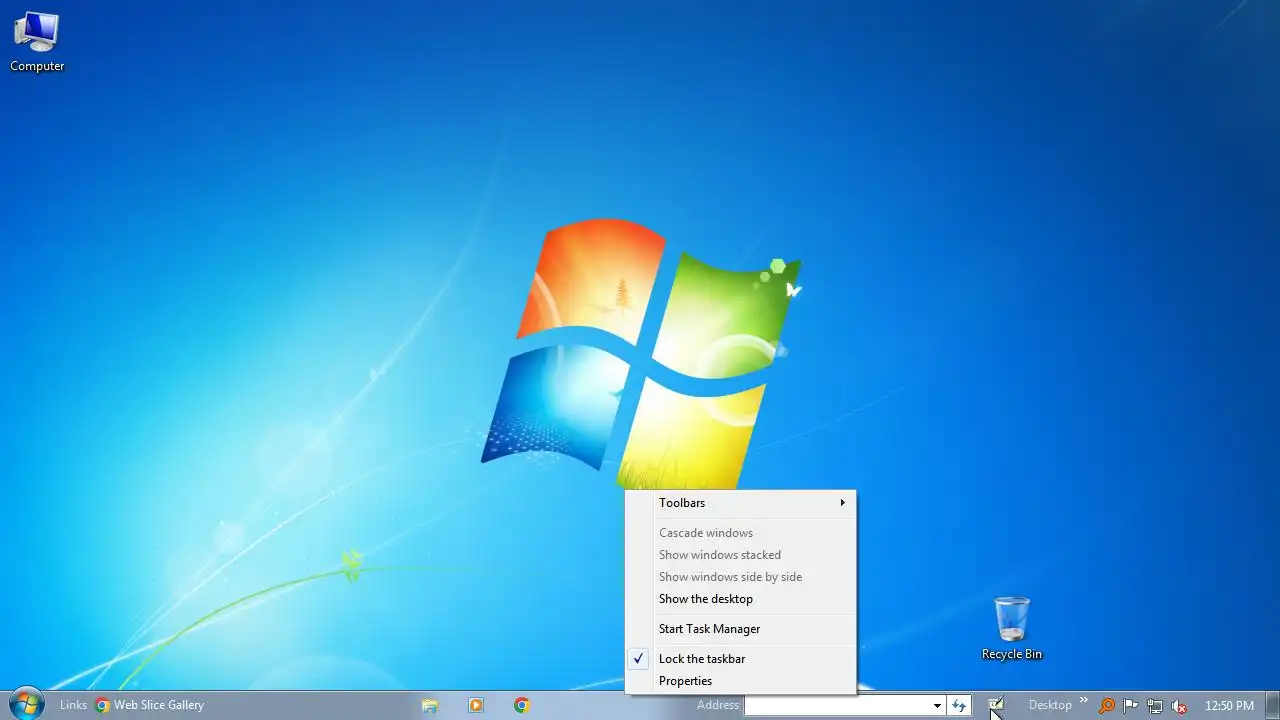
Task: Open the Action Center flag icon
Action: (x=1131, y=705)
